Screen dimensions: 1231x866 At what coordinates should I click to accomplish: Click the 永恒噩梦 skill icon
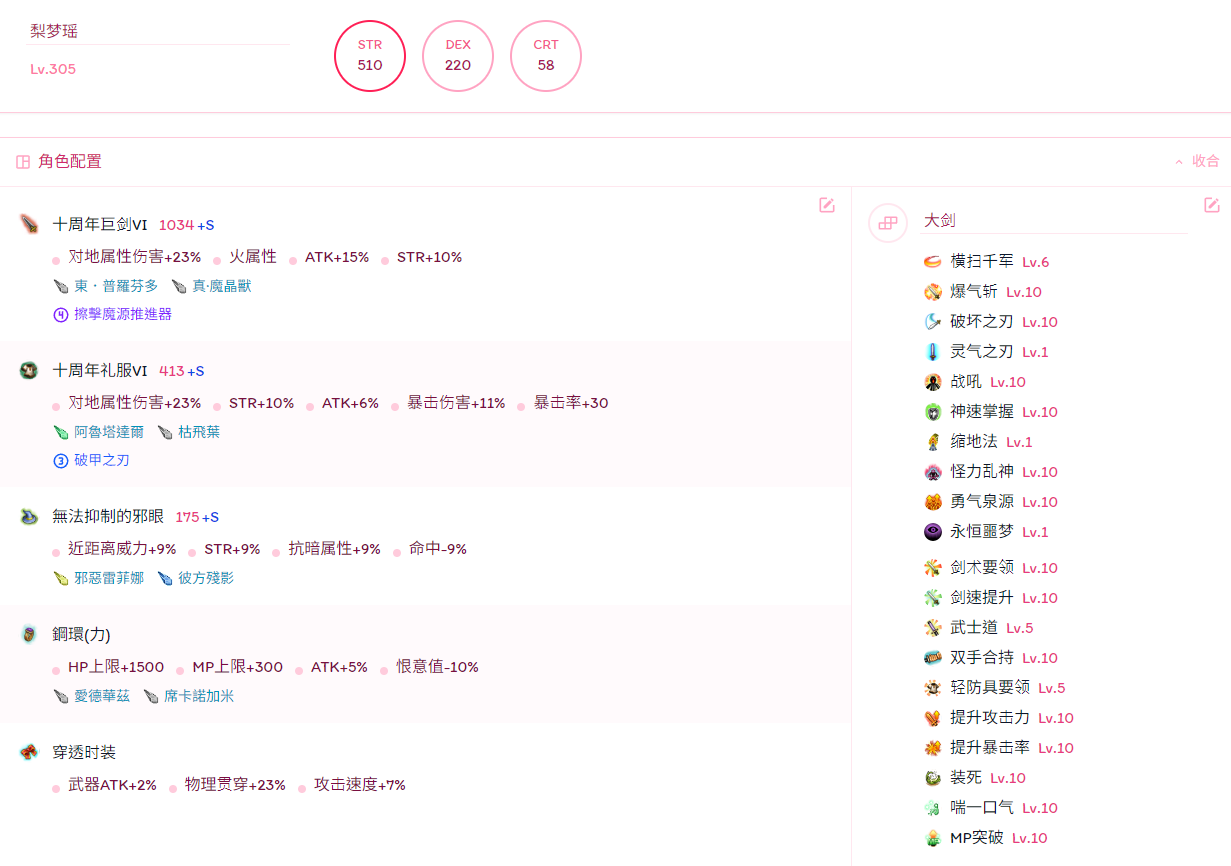pyautogui.click(x=933, y=532)
